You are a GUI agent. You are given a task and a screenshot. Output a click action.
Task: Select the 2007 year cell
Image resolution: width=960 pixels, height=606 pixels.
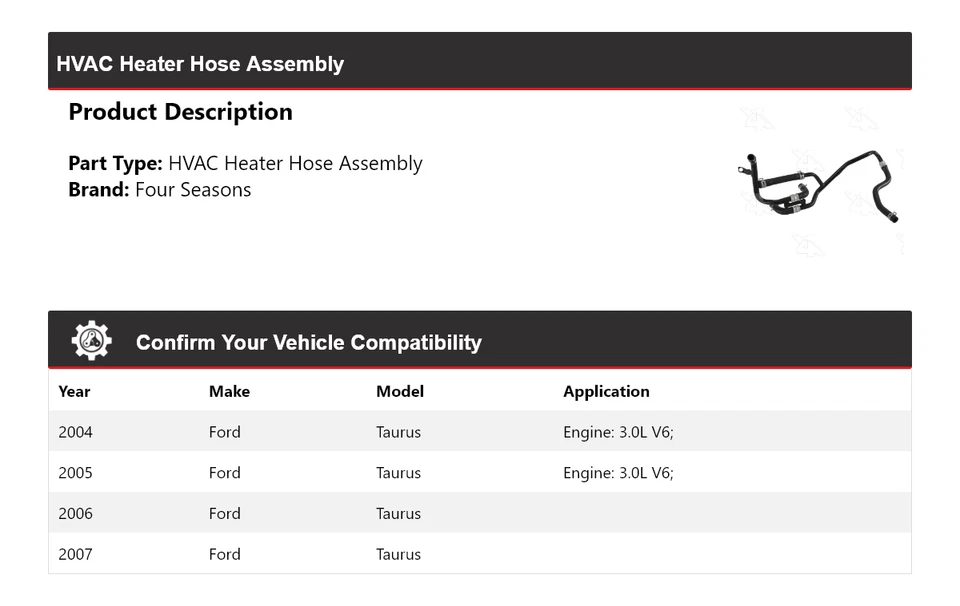75,554
